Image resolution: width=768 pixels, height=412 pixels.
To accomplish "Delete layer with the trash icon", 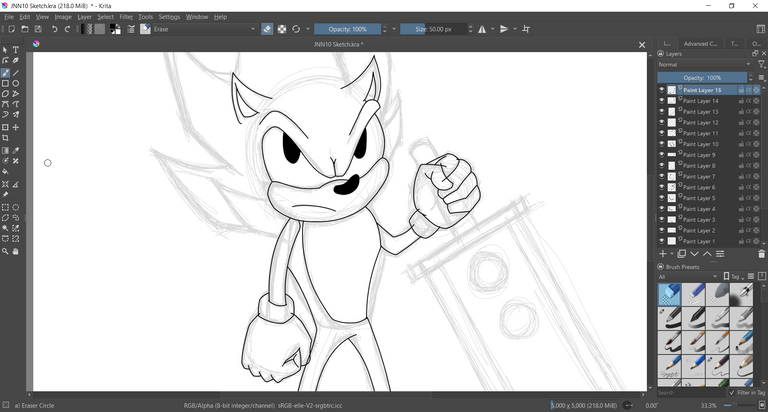I will coord(761,254).
